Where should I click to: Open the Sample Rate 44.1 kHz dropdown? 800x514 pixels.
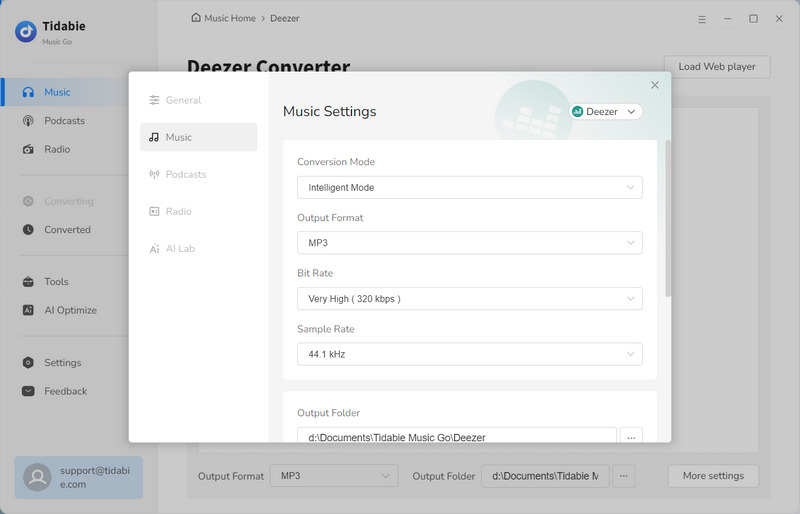point(469,354)
